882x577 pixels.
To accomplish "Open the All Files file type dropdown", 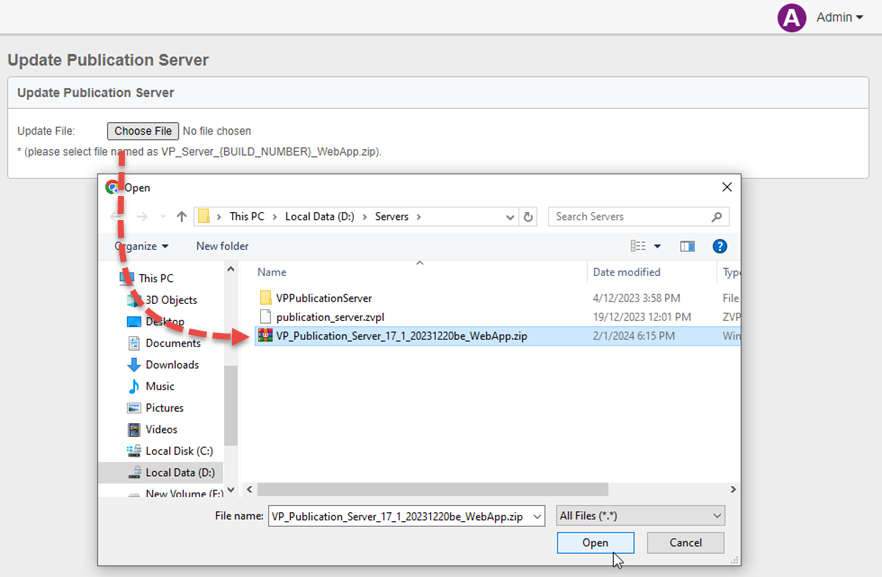I will 638,515.
